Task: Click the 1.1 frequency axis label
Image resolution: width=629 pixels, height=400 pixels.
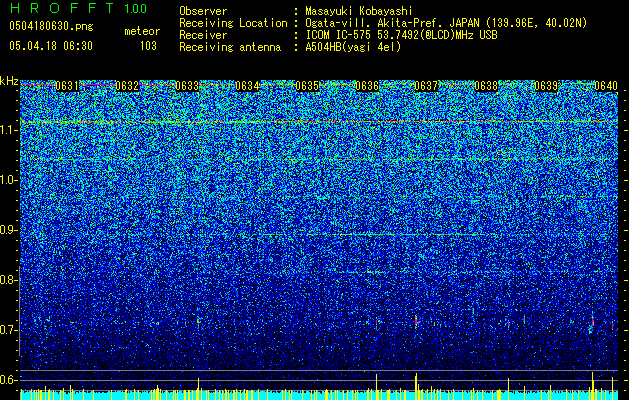Action: tap(9, 130)
